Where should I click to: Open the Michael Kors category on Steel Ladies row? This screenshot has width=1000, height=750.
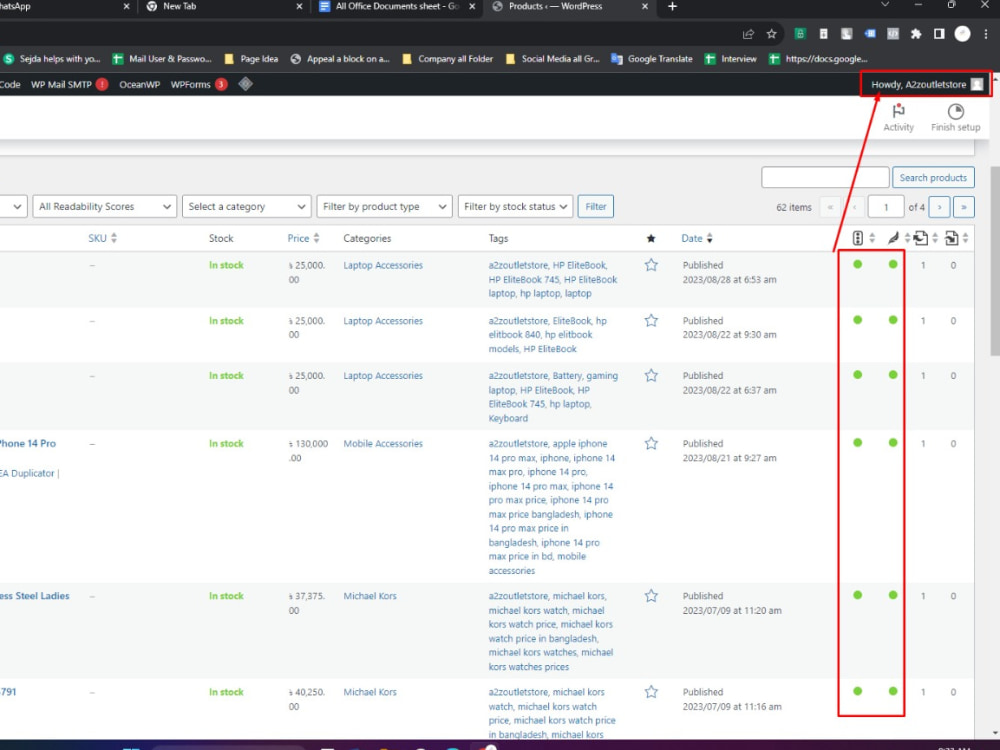point(370,596)
